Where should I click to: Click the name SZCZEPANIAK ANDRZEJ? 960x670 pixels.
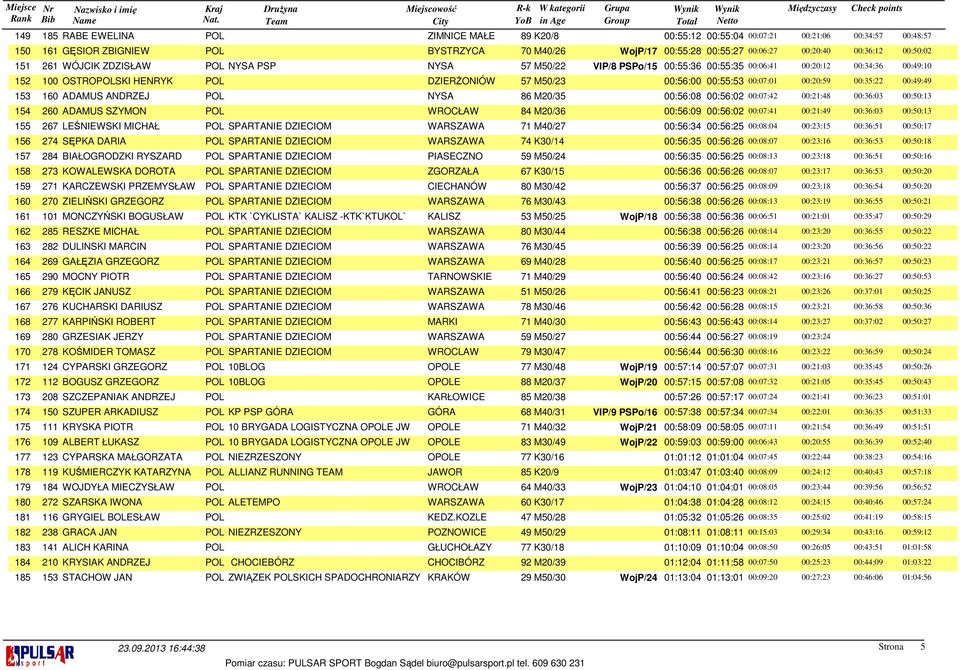[119, 396]
